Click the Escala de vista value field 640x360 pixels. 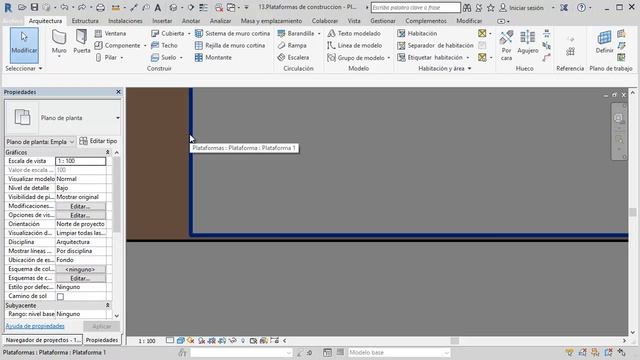click(x=80, y=161)
